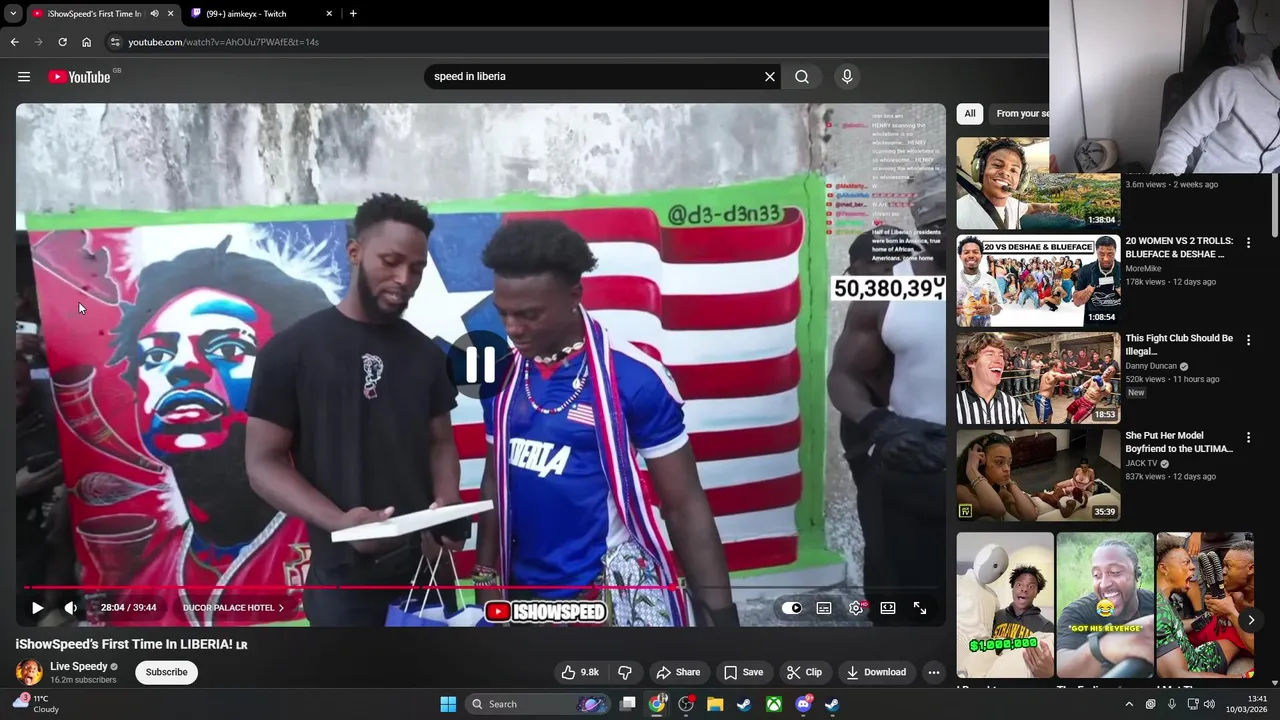Seek on the red video progress bar
The image size is (1280, 720).
tap(481, 587)
